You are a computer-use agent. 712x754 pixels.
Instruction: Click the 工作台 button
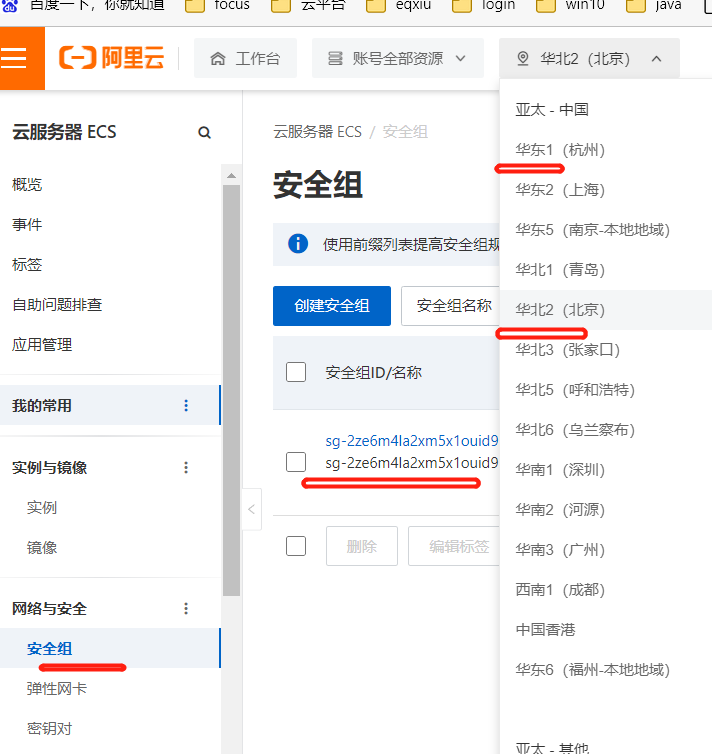pos(245,58)
